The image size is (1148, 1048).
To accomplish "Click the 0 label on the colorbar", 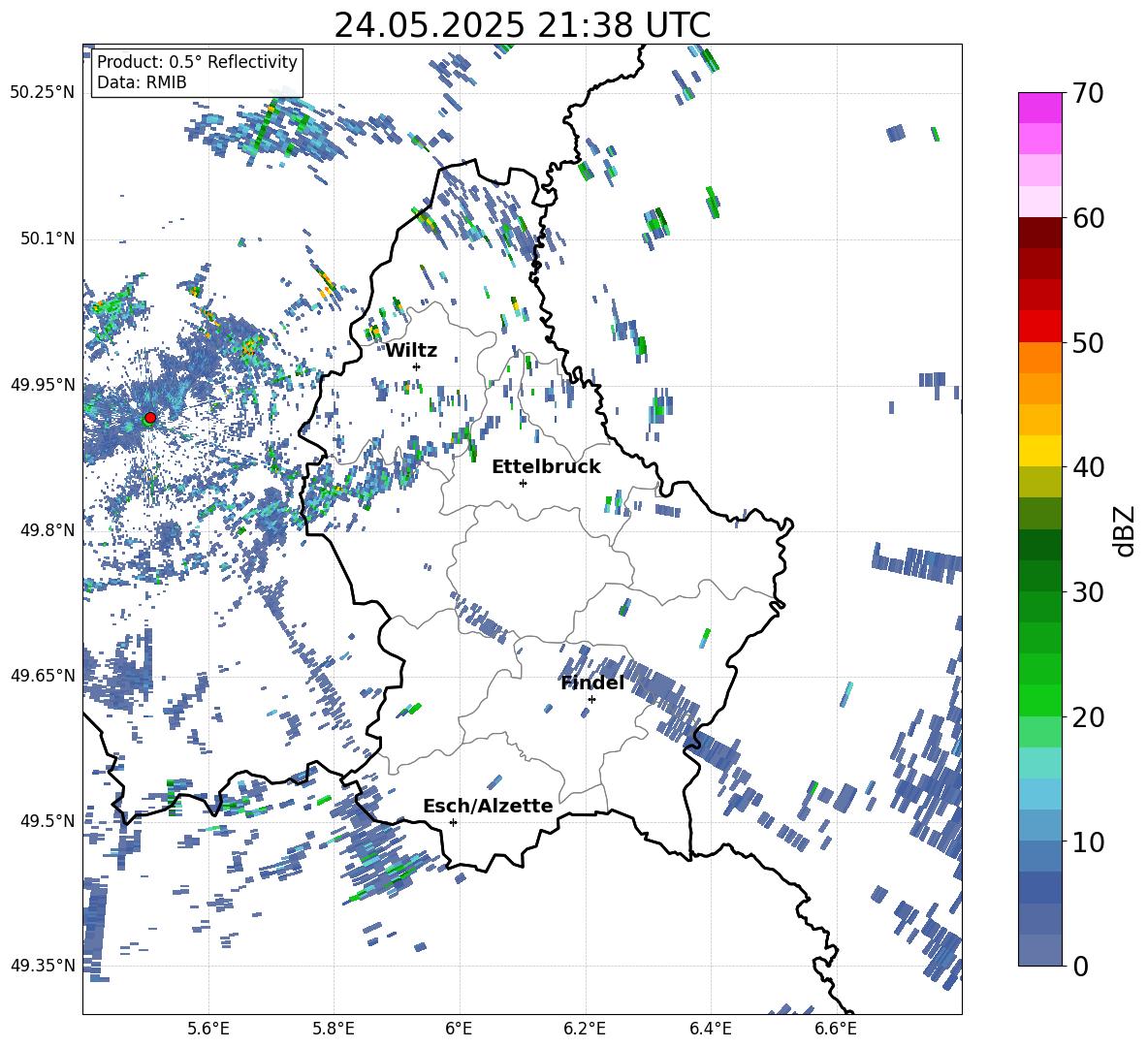I will (x=1080, y=966).
